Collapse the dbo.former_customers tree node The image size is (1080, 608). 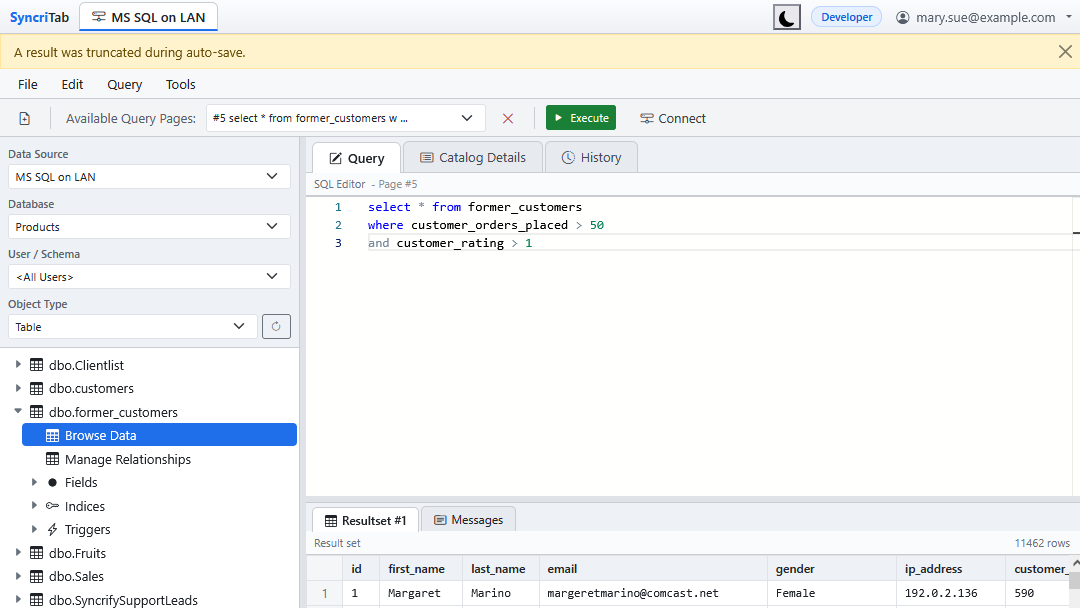tap(18, 411)
